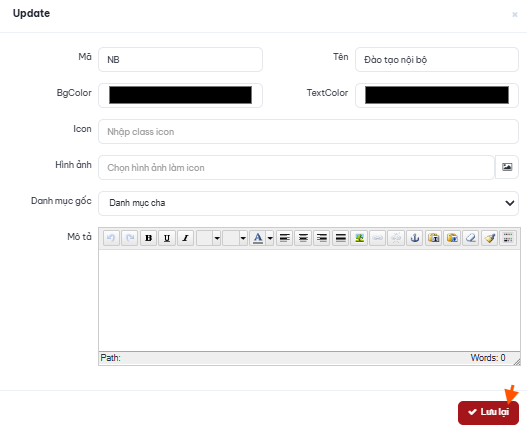Close the Update dialog with the X
Image resolution: width=527 pixels, height=430 pixels.
point(515,14)
